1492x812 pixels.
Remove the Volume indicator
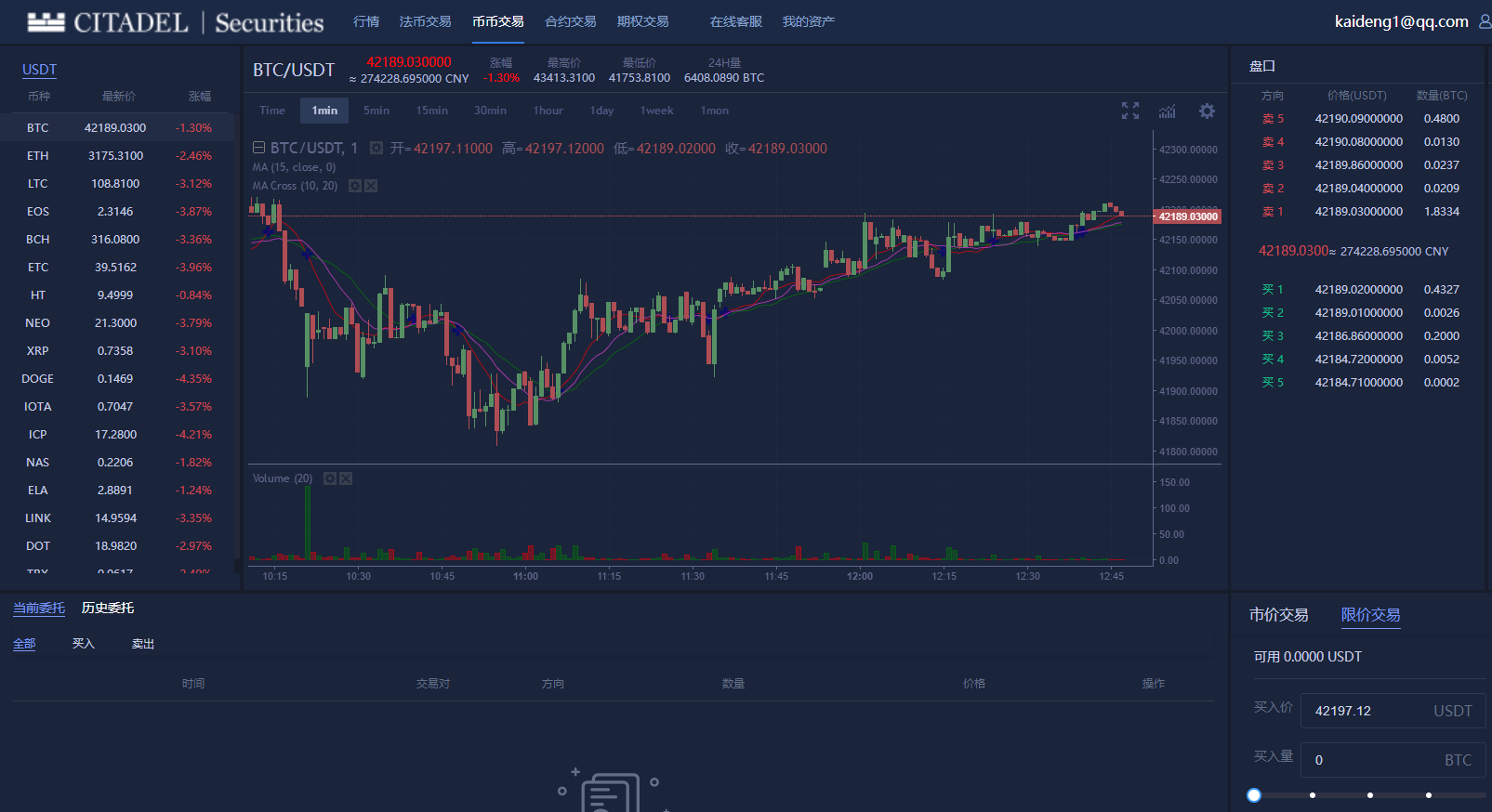click(x=346, y=478)
